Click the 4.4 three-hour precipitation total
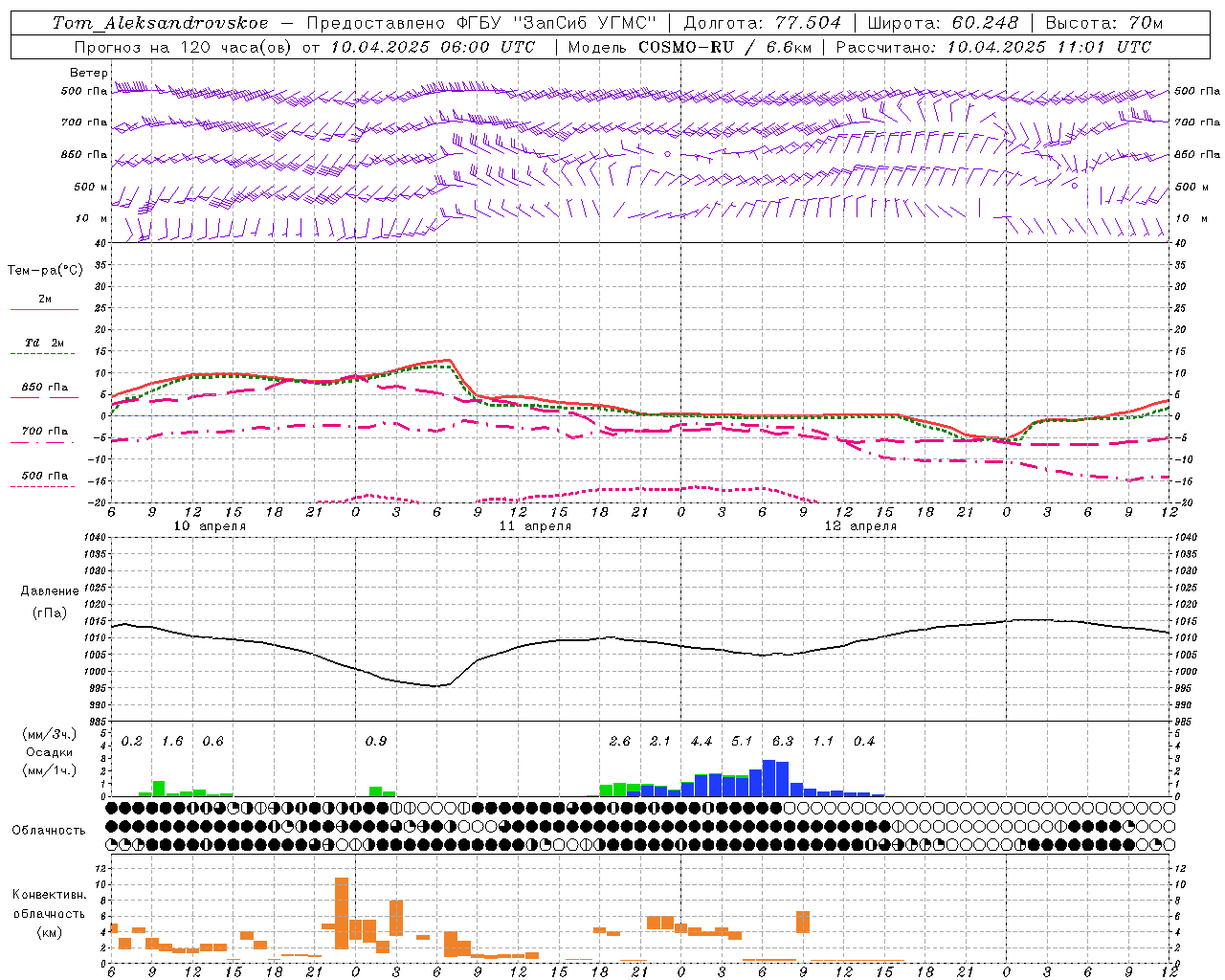This screenshot has width=1225, height=980. tap(702, 742)
